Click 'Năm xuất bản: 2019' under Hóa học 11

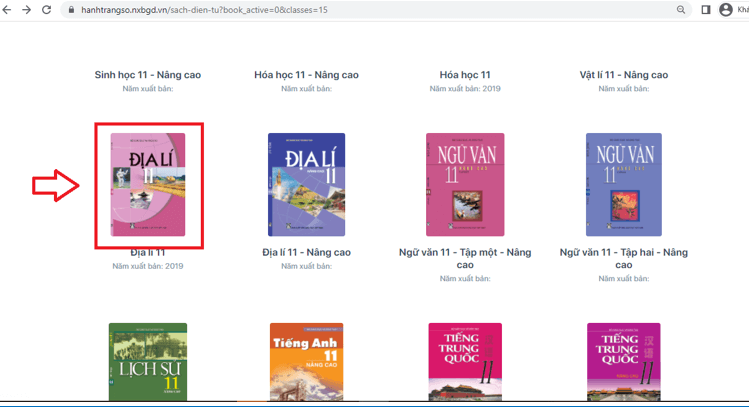tap(465, 89)
